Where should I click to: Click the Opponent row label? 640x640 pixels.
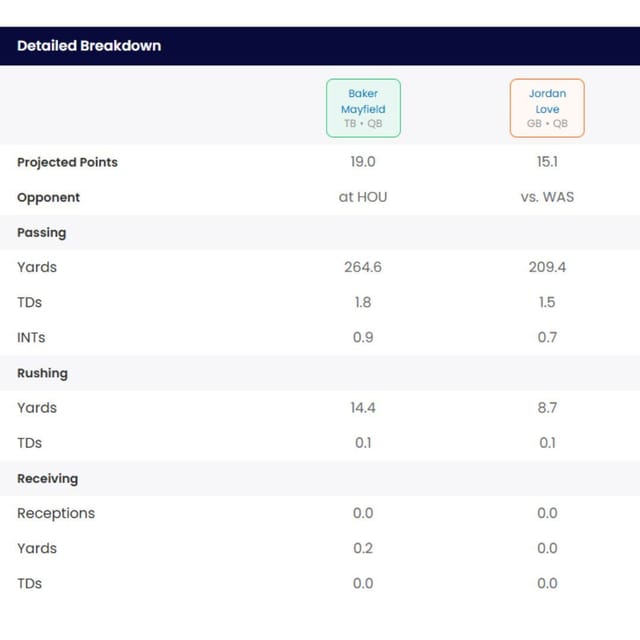(x=48, y=198)
